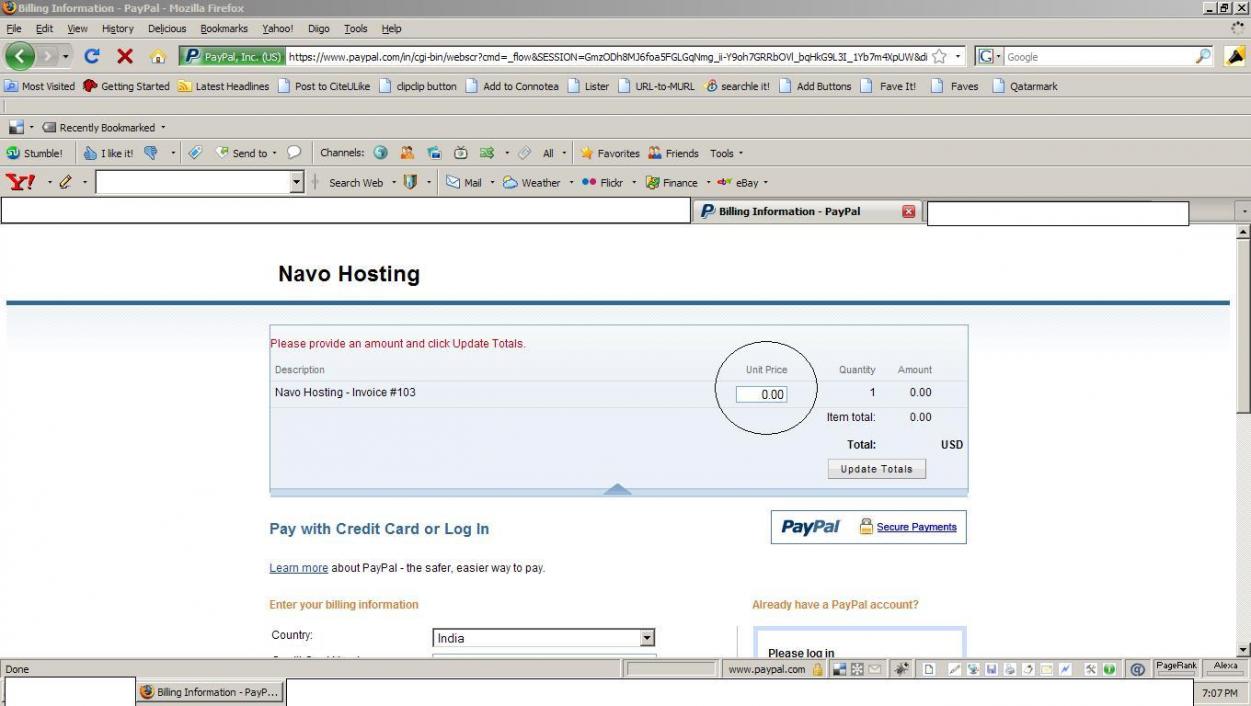The image size is (1251, 706).
Task: Open the URL history dropdown arrow
Action: pos(959,57)
